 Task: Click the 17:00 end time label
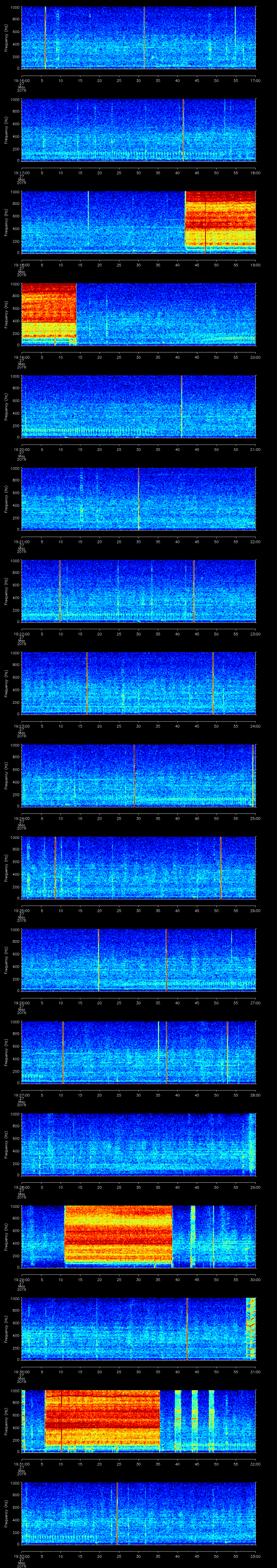tap(256, 81)
